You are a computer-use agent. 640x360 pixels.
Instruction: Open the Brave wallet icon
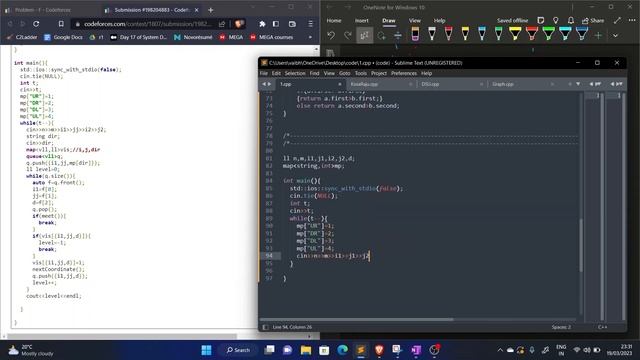tap(292, 24)
